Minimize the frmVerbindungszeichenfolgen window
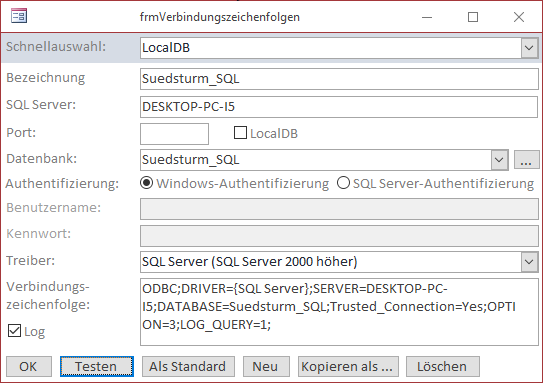Image resolution: width=543 pixels, height=383 pixels. pos(427,17)
